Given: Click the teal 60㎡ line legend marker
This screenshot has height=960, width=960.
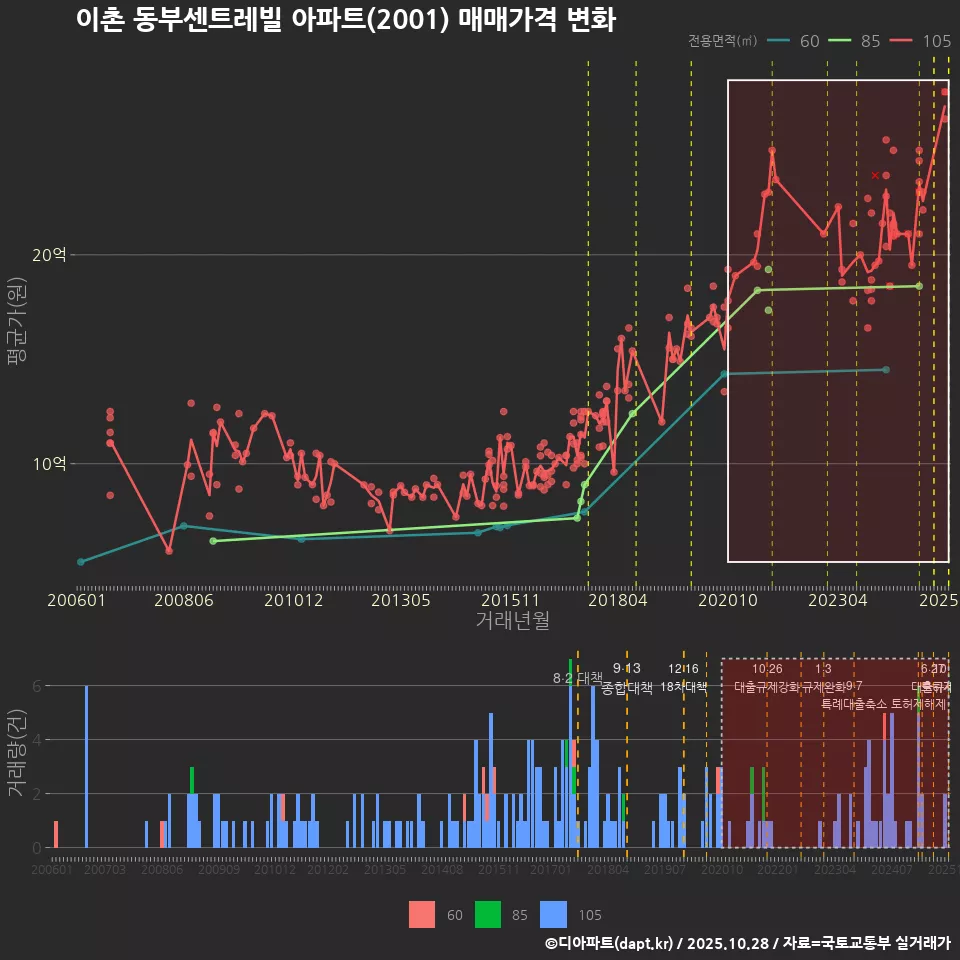Looking at the screenshot, I should (x=779, y=41).
